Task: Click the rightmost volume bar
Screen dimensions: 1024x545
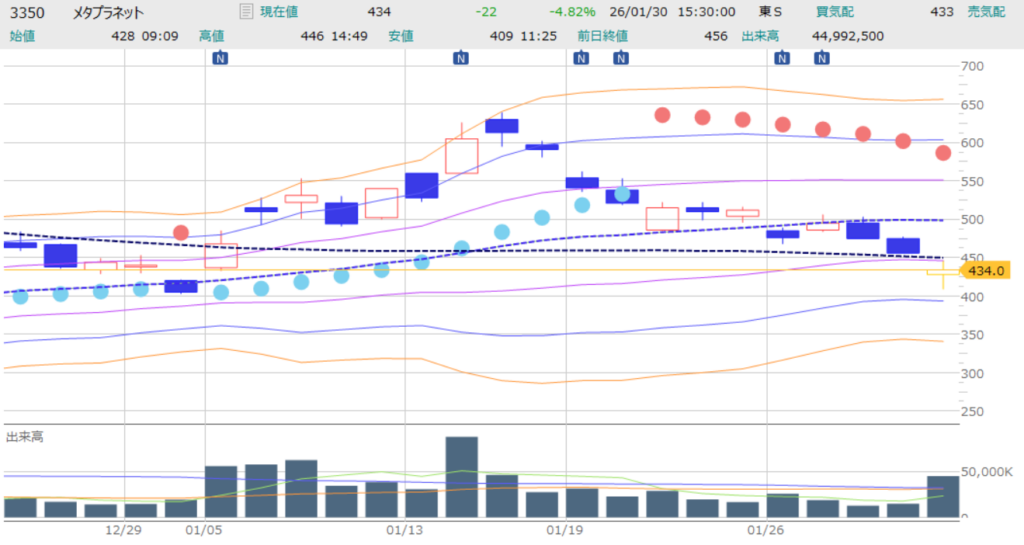Action: point(942,497)
